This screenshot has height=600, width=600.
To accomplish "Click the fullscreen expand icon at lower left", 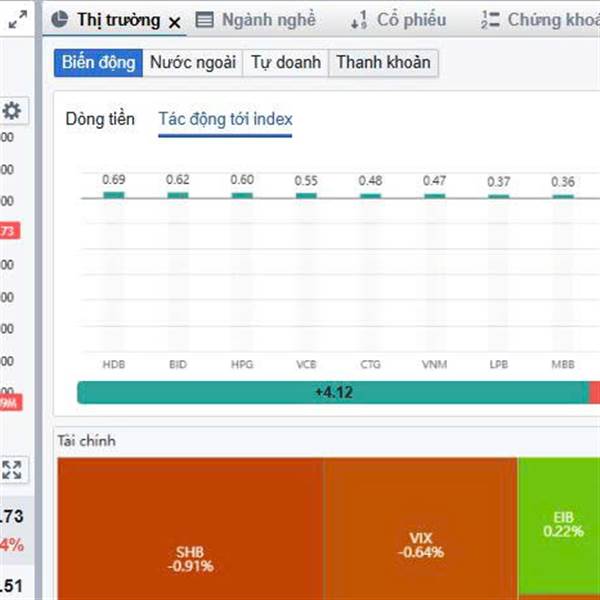I will 12,470.
